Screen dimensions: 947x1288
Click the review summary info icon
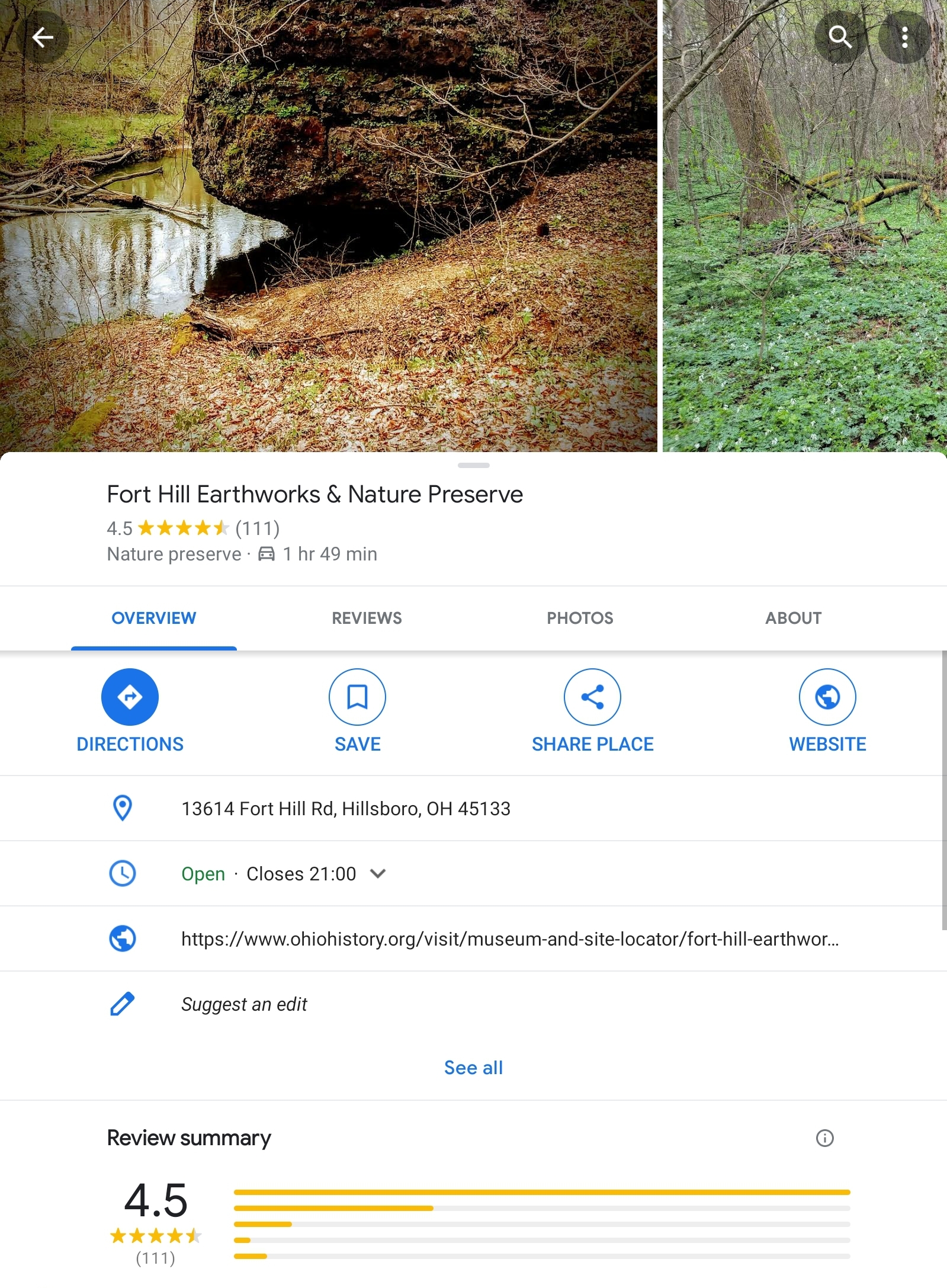click(824, 1138)
